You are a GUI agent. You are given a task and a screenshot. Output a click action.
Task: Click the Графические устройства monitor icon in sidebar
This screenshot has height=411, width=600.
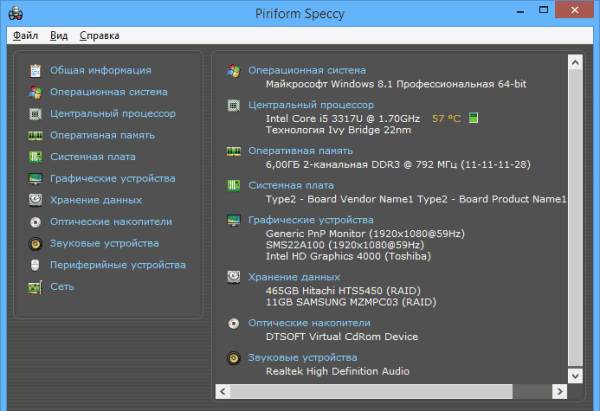pos(35,179)
